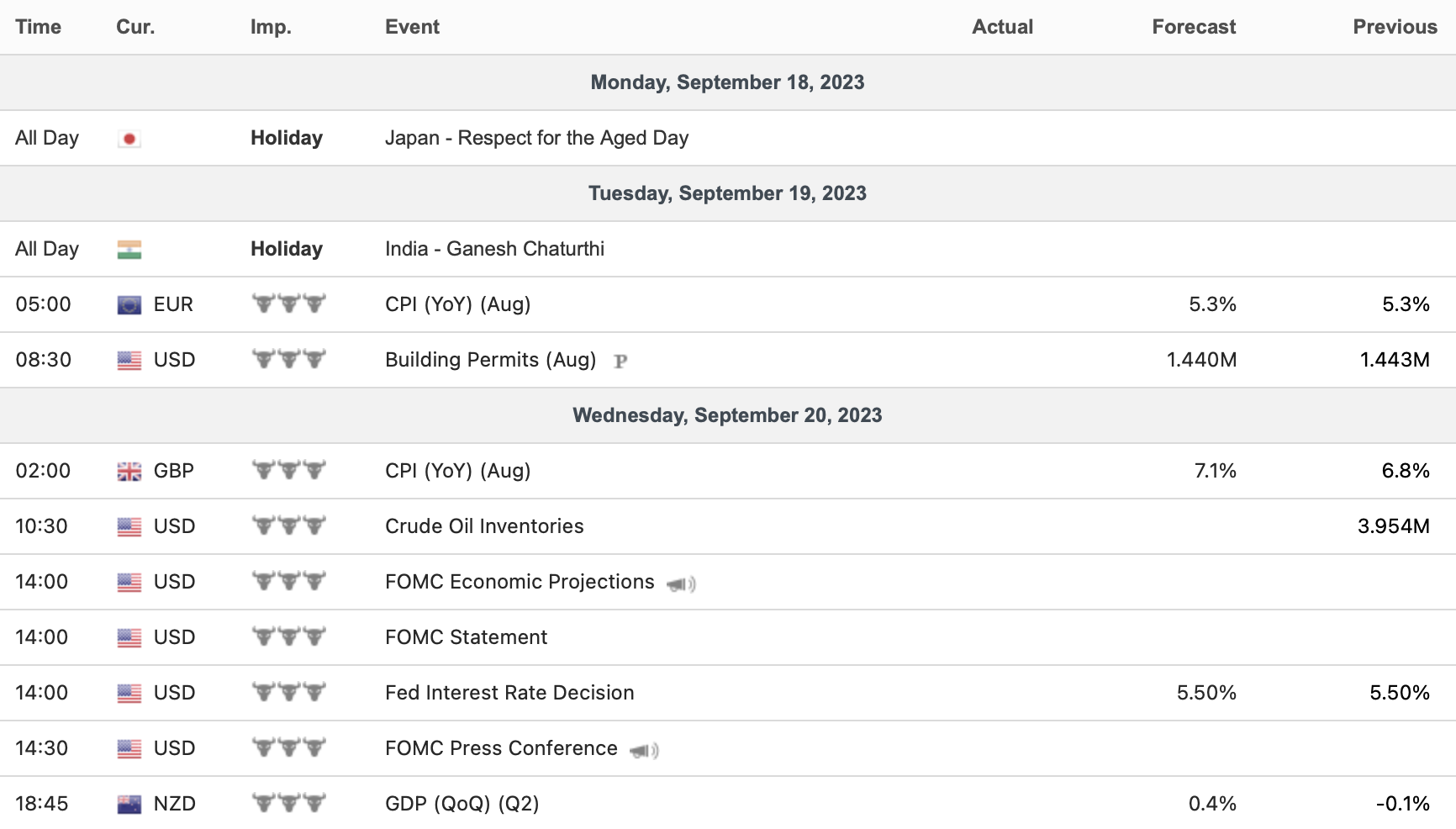
Task: Open the Fed Interest Rate Decision event
Action: coord(509,693)
